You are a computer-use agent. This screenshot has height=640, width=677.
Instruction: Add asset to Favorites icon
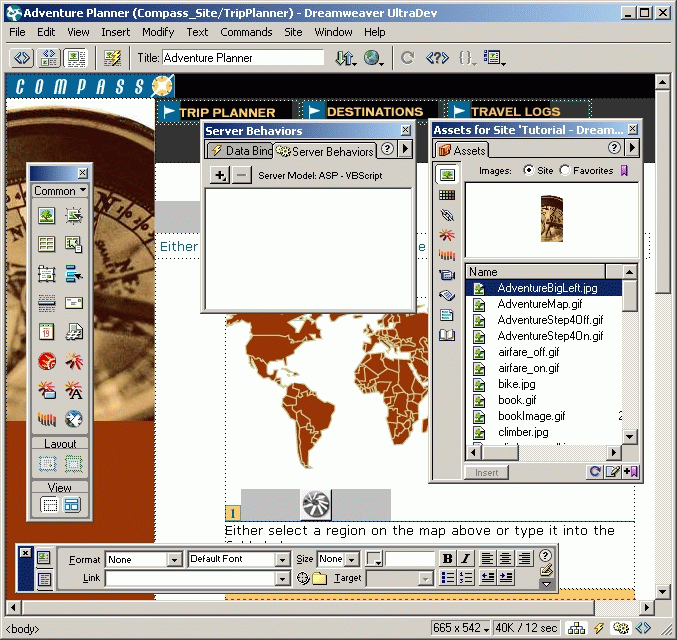pos(631,472)
